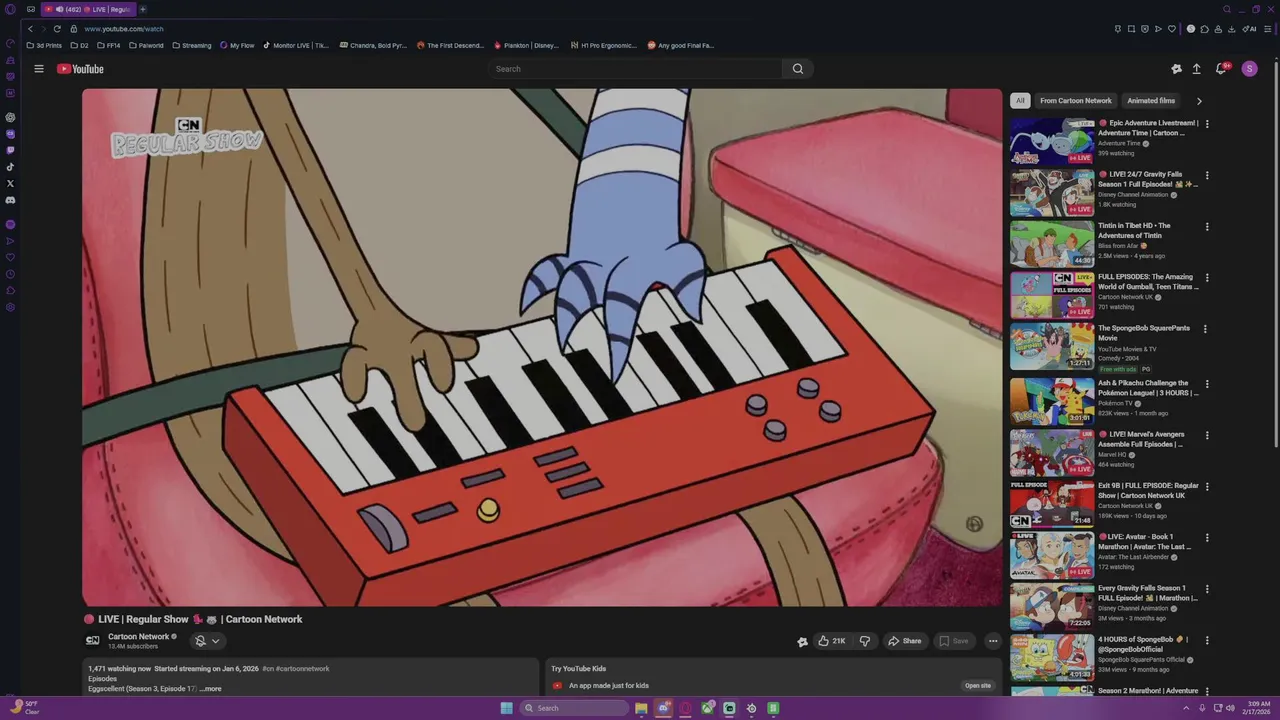Screen dimensions: 1280x720
Task: Open the weather widget showing 50°F
Action: pos(24,708)
